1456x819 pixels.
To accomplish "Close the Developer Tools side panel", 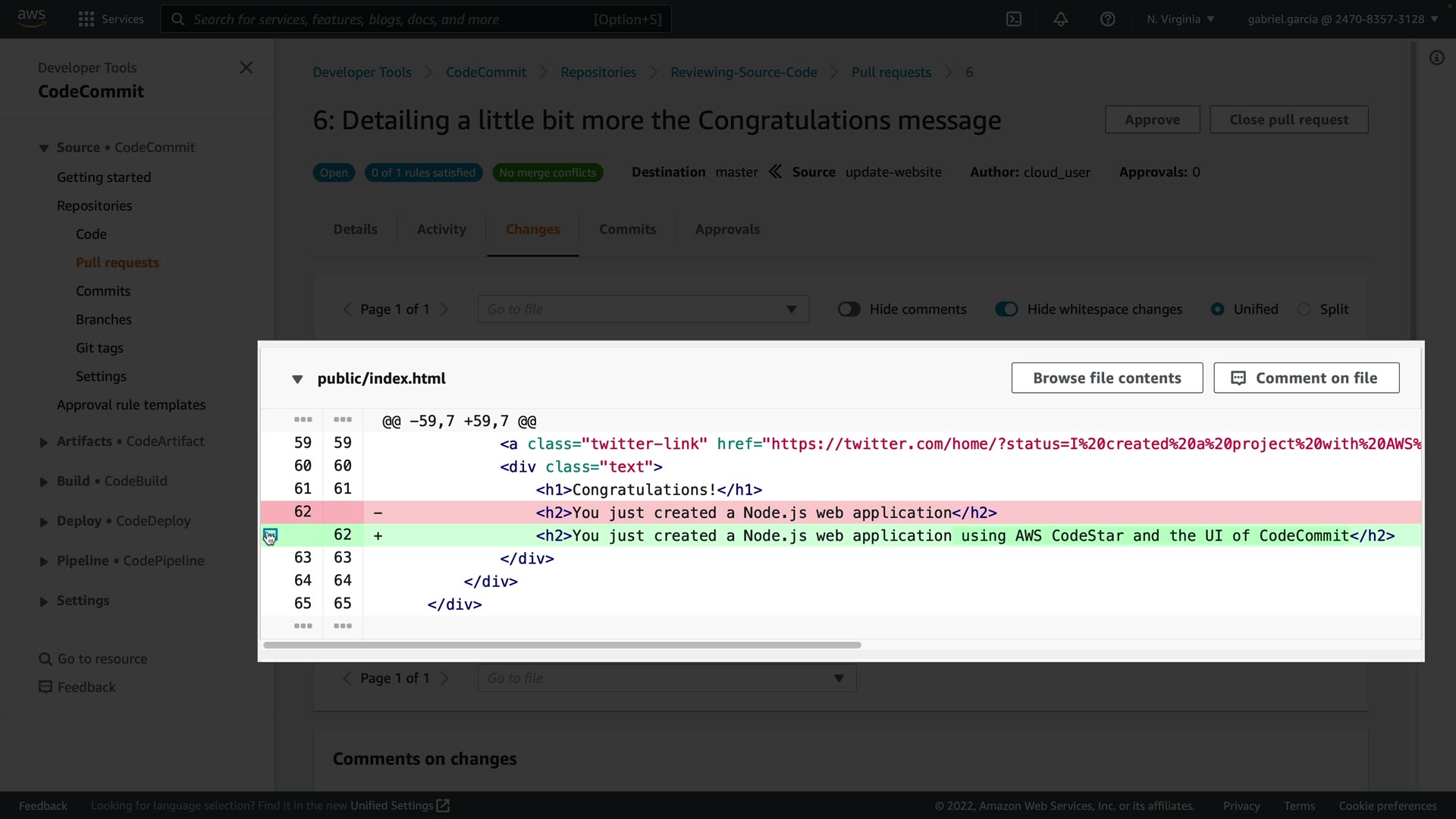I will [x=246, y=67].
